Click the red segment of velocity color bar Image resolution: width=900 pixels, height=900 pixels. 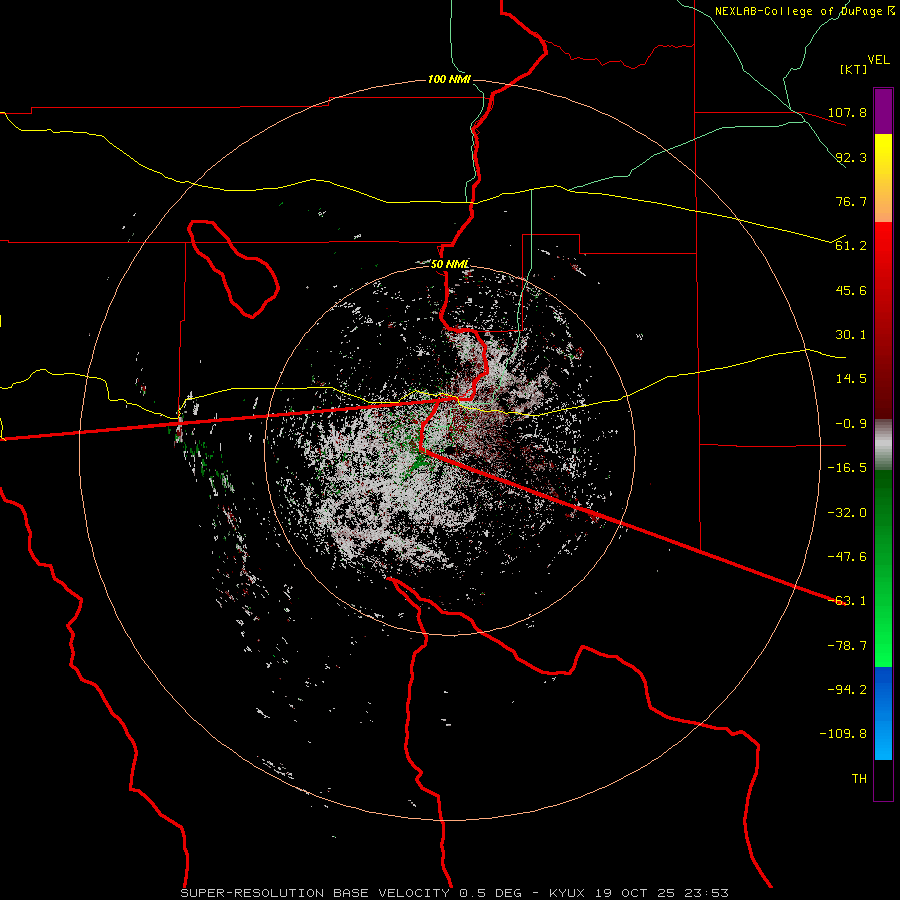coord(883,320)
